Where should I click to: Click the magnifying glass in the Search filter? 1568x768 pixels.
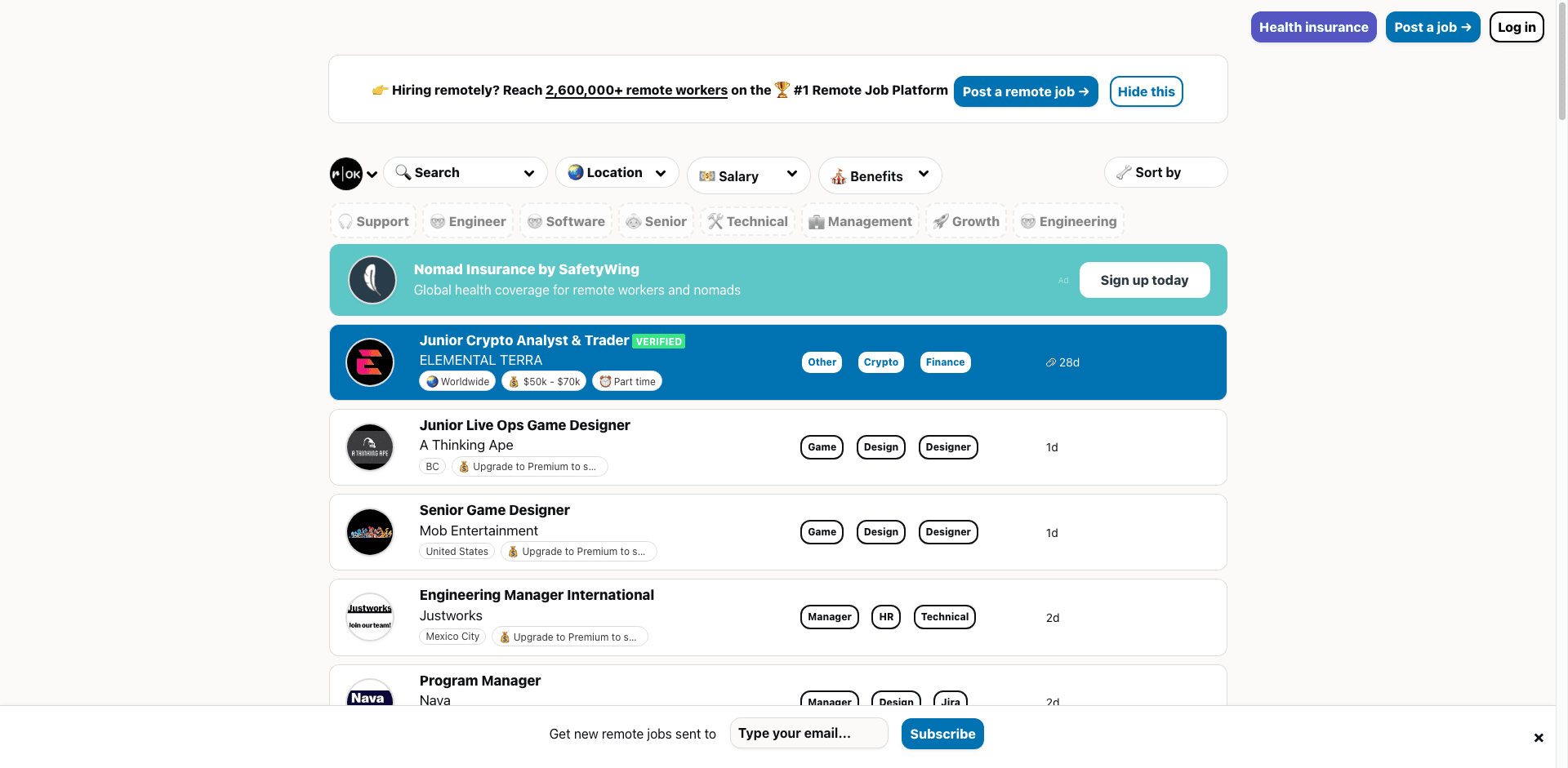pyautogui.click(x=403, y=172)
